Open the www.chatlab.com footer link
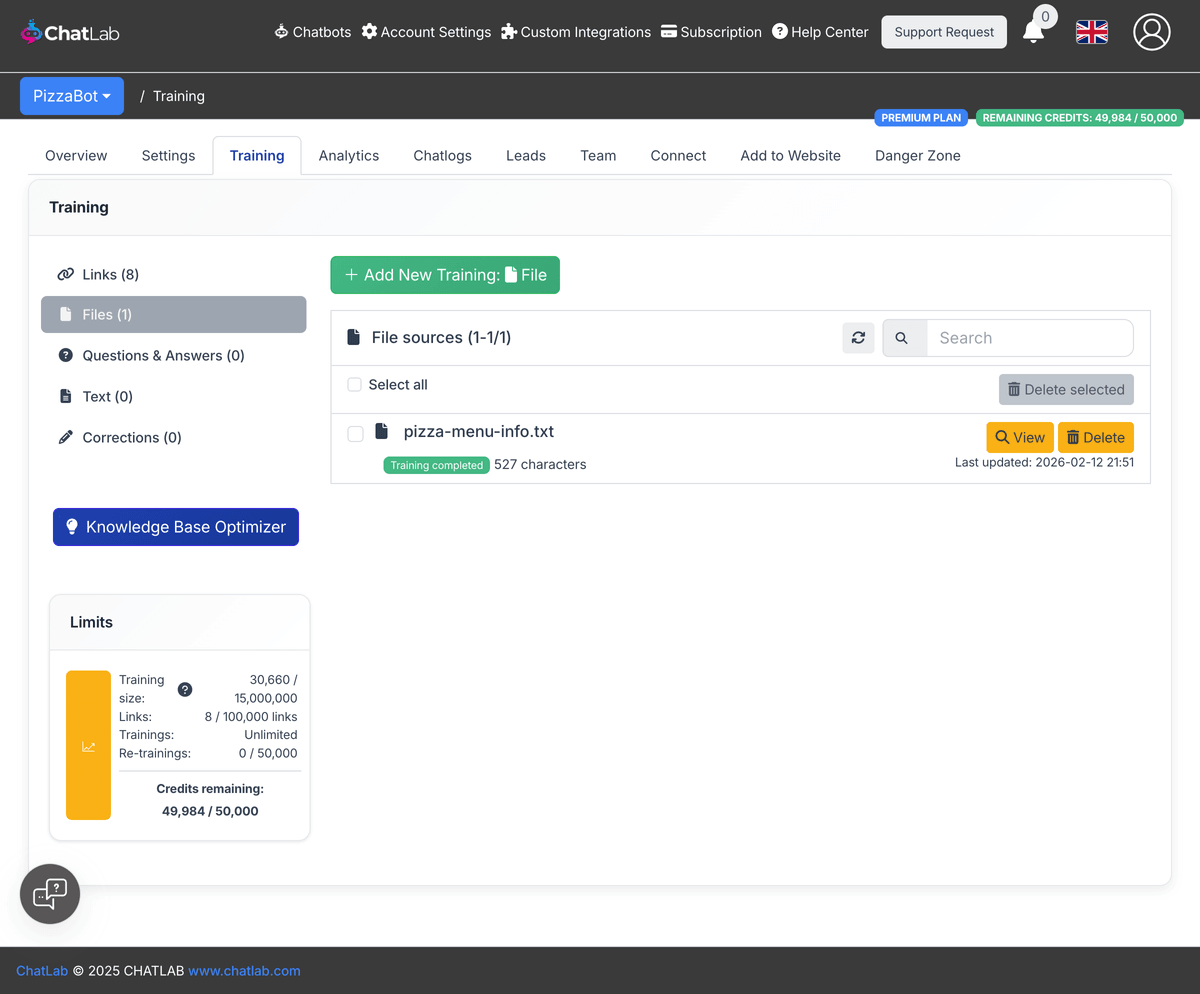Image resolution: width=1200 pixels, height=994 pixels. click(244, 971)
